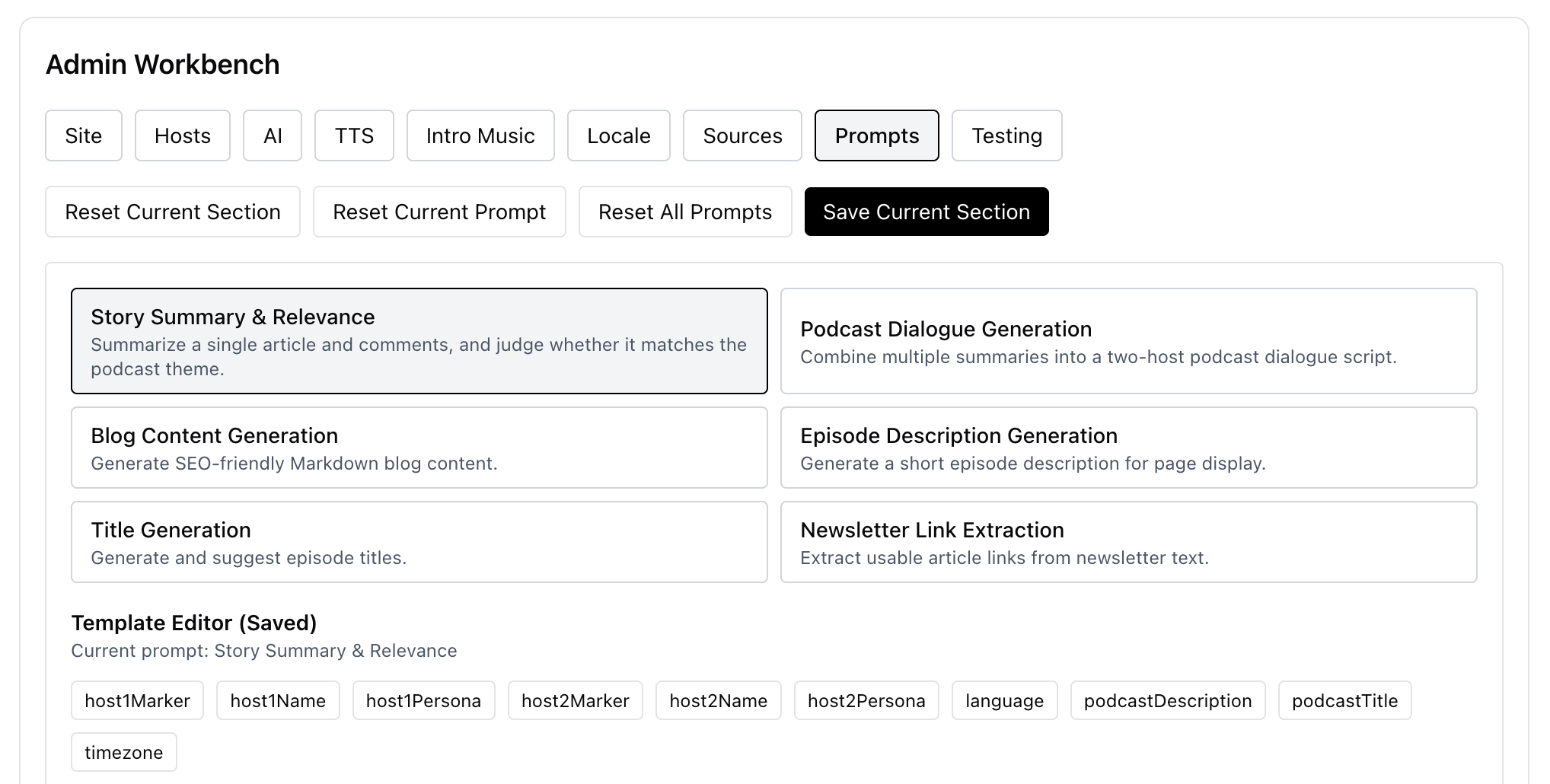This screenshot has height=784, width=1550.
Task: Pick the Title Generation prompt card
Action: click(419, 542)
